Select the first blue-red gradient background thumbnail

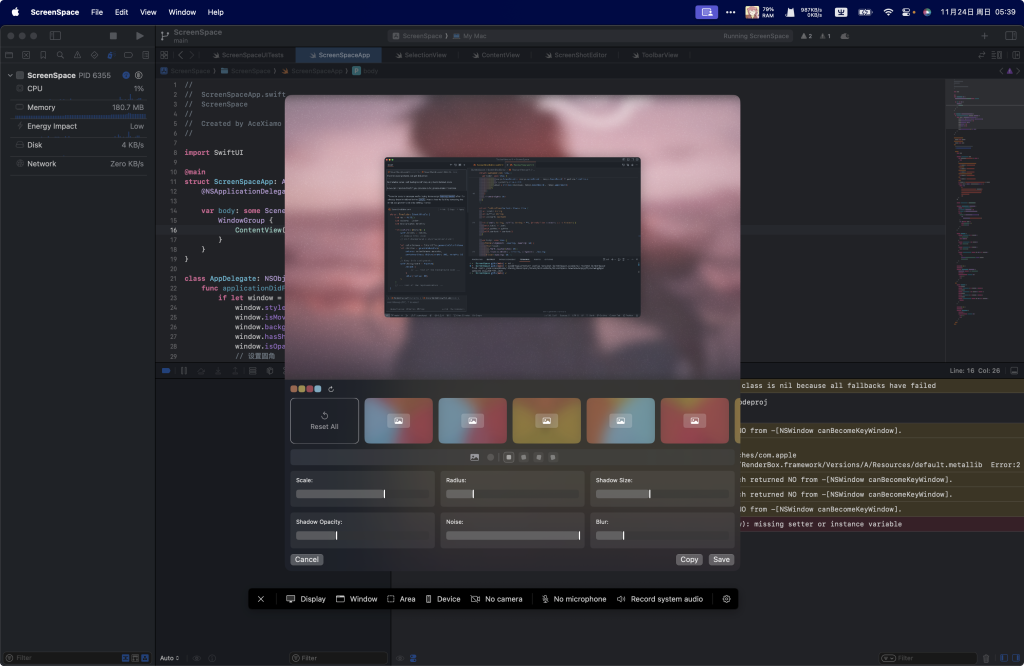(x=398, y=421)
